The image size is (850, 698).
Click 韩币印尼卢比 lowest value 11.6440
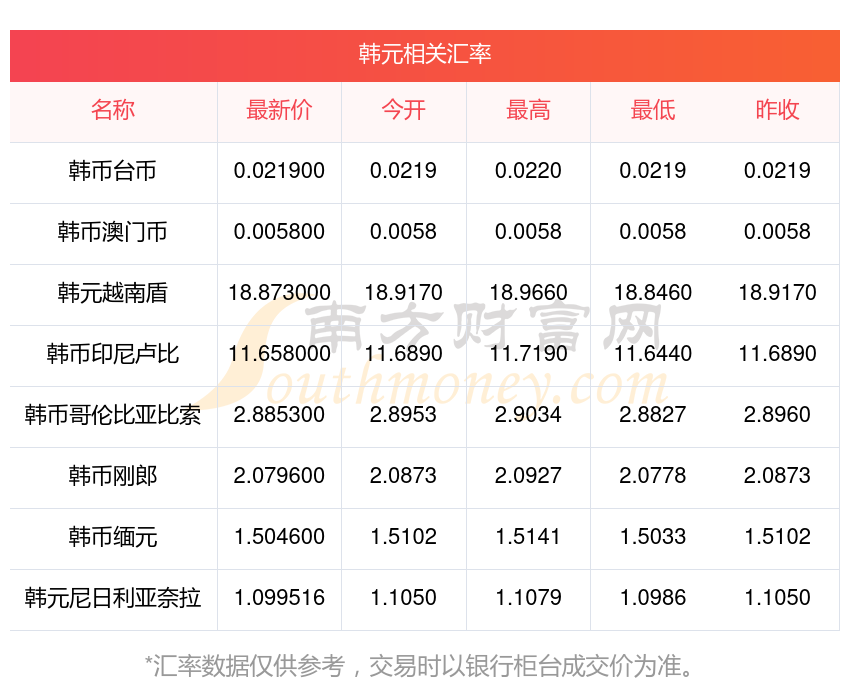tap(653, 354)
